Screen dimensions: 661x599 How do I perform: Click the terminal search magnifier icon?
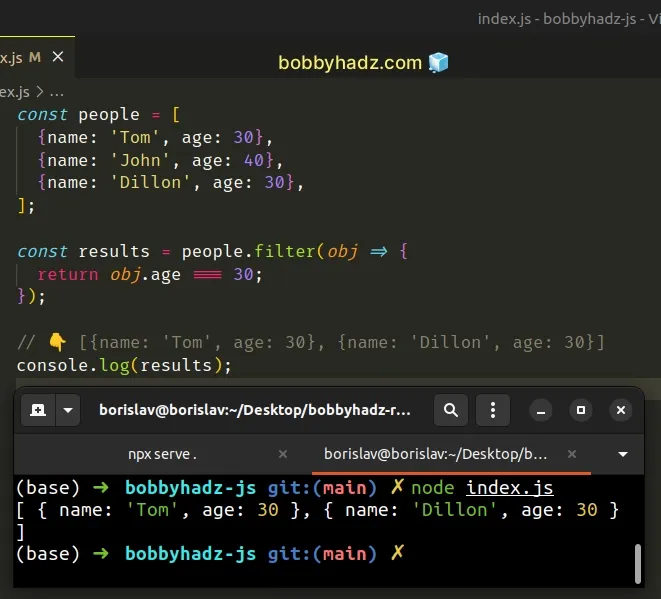click(x=451, y=410)
